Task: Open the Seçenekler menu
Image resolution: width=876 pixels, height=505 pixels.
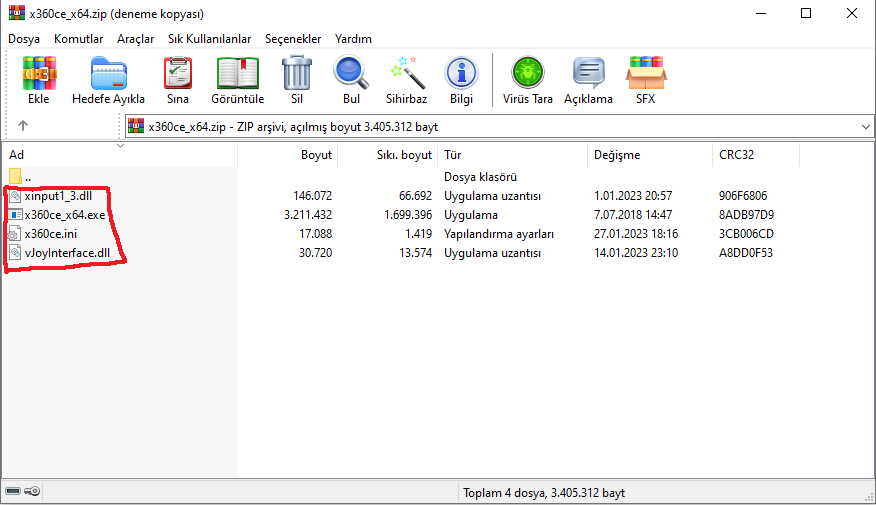Action: [293, 39]
